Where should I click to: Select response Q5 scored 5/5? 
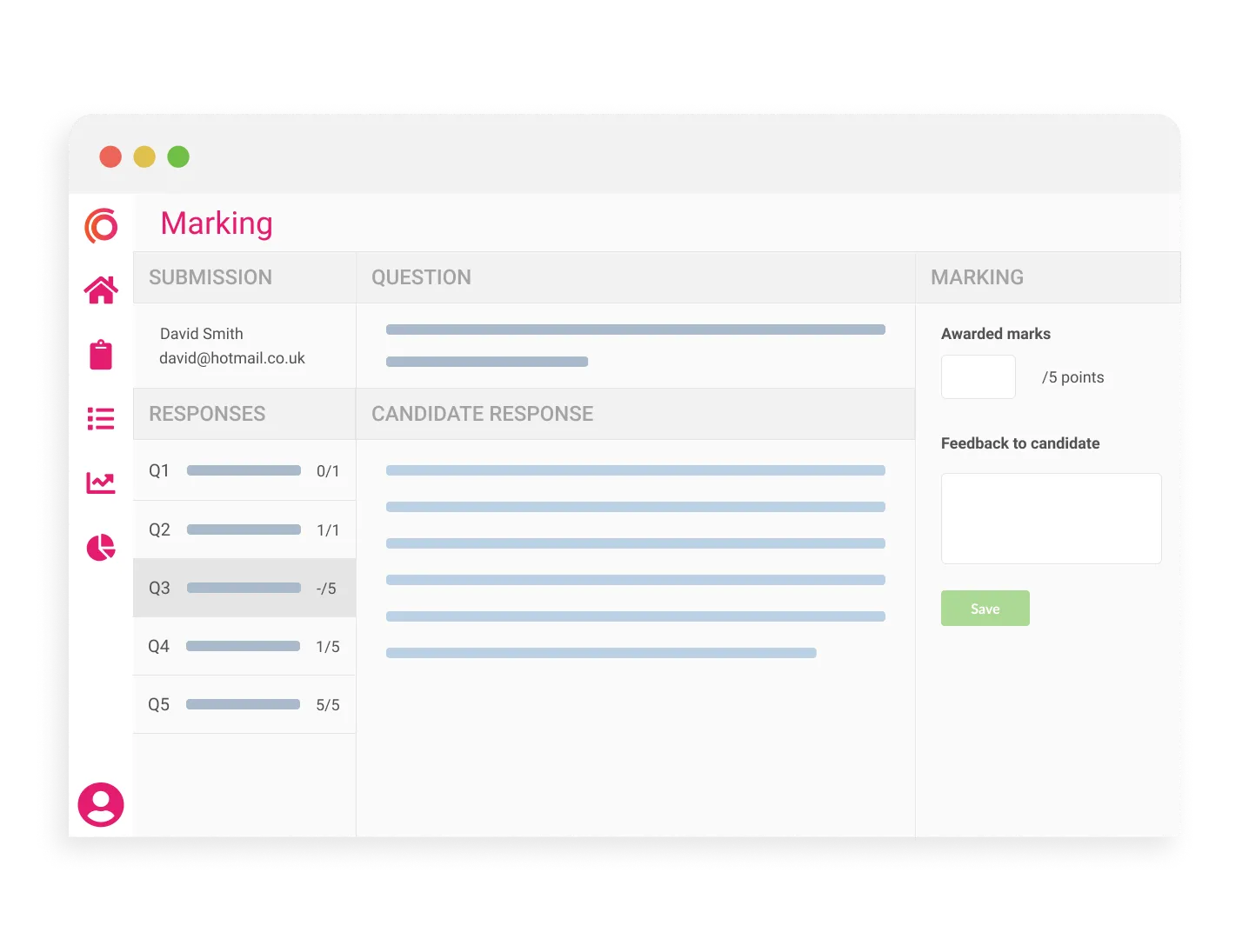pyautogui.click(x=244, y=704)
